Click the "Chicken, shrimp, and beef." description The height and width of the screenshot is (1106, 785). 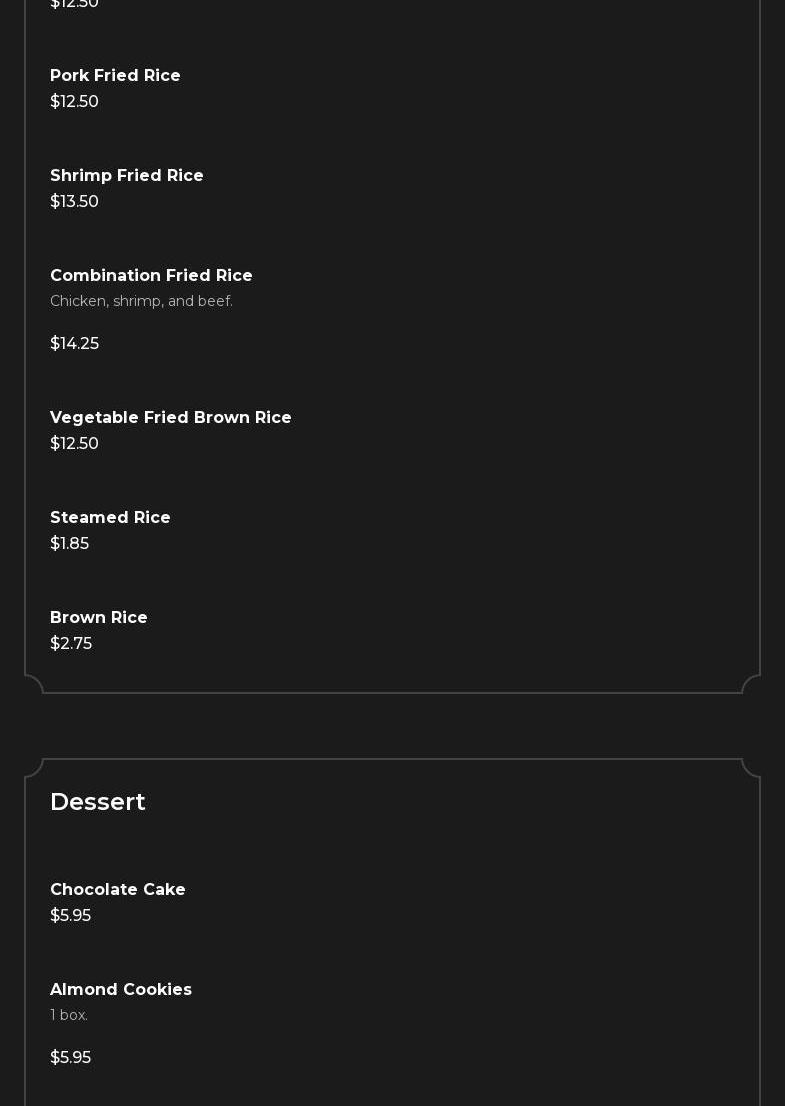click(141, 301)
